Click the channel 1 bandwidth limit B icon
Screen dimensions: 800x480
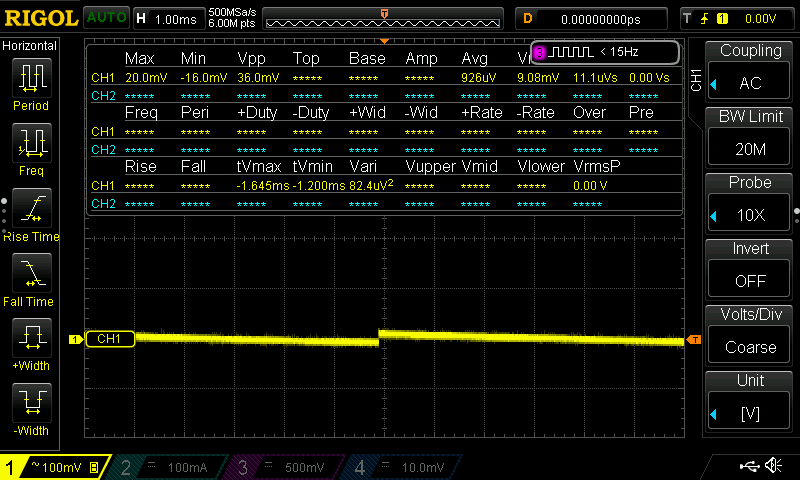coord(94,467)
